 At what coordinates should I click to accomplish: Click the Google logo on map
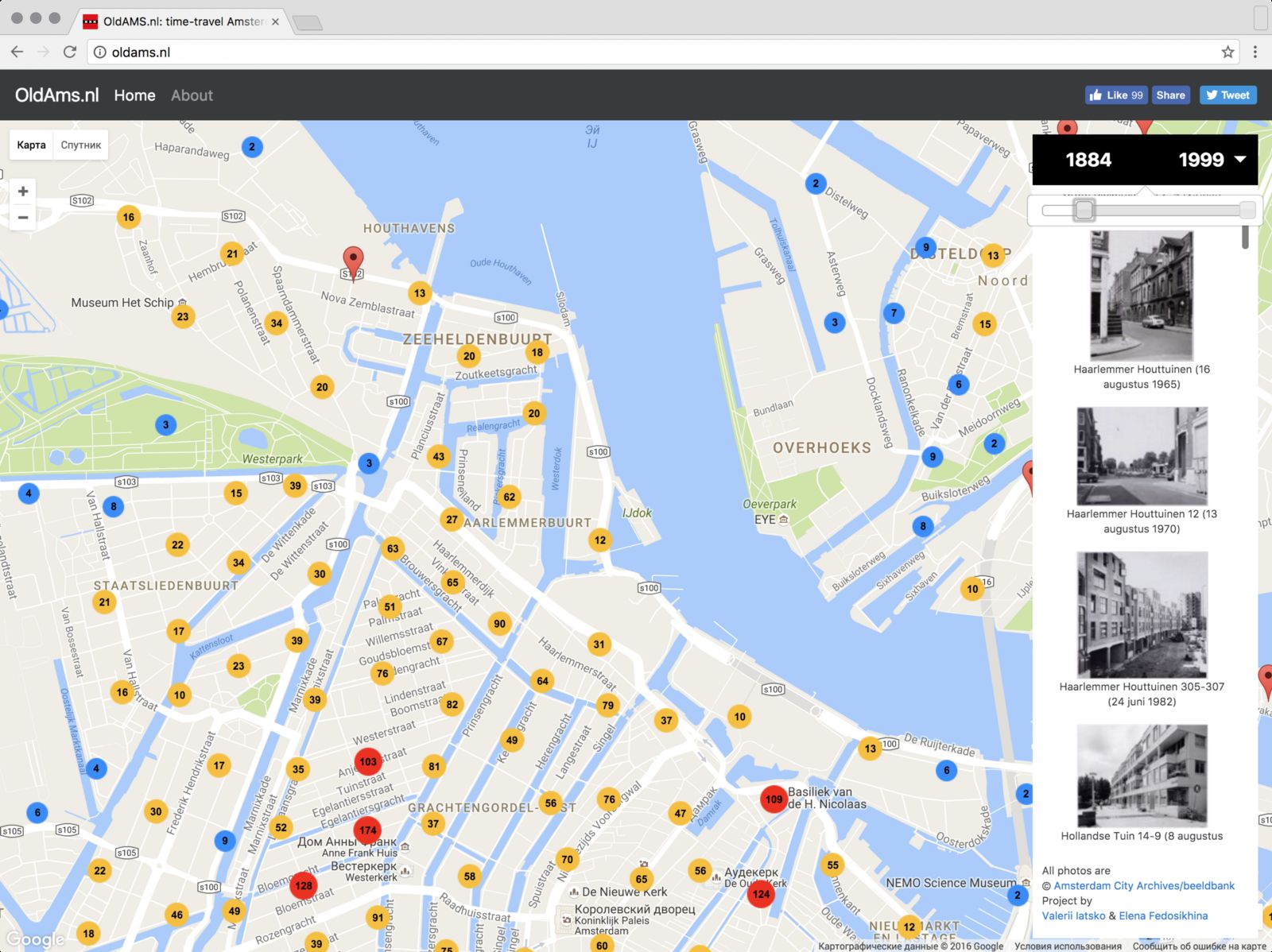click(x=36, y=939)
